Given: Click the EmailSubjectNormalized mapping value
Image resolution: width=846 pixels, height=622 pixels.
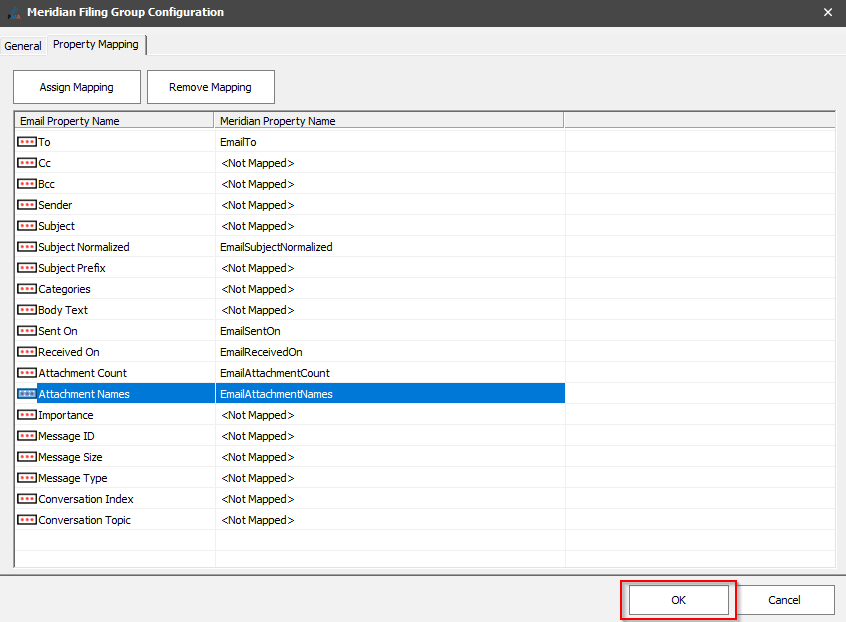Looking at the screenshot, I should click(x=276, y=247).
